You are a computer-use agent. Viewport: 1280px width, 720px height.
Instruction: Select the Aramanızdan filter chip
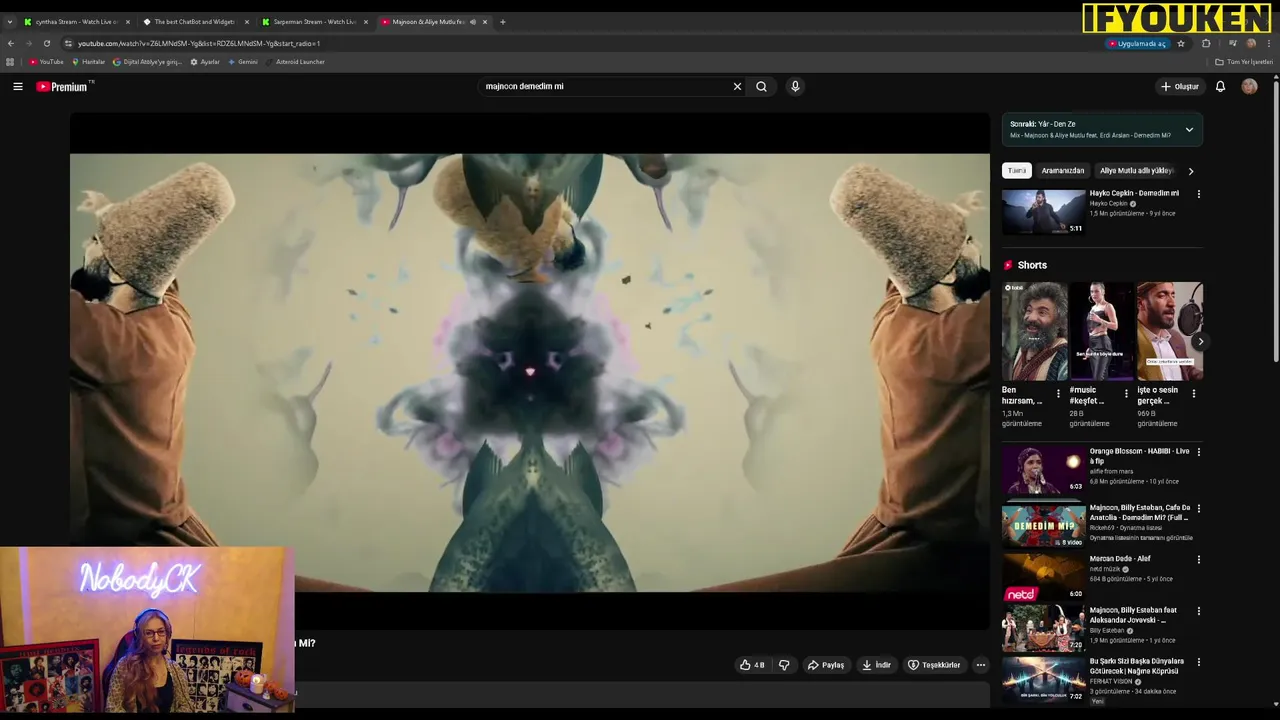(x=1062, y=171)
